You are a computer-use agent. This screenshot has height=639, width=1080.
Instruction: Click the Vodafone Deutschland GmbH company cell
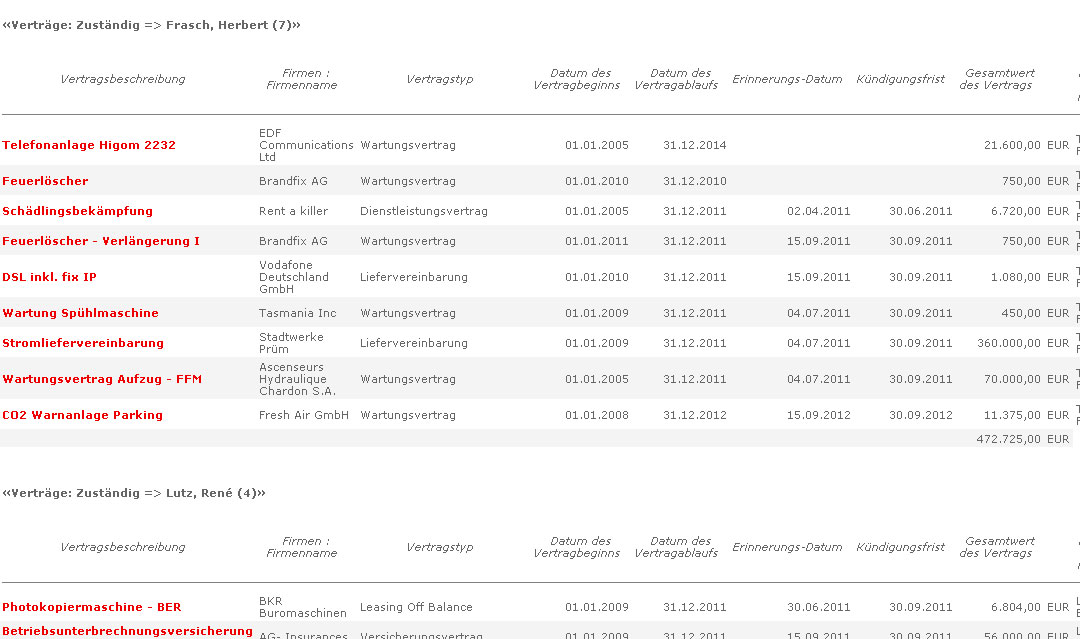294,277
